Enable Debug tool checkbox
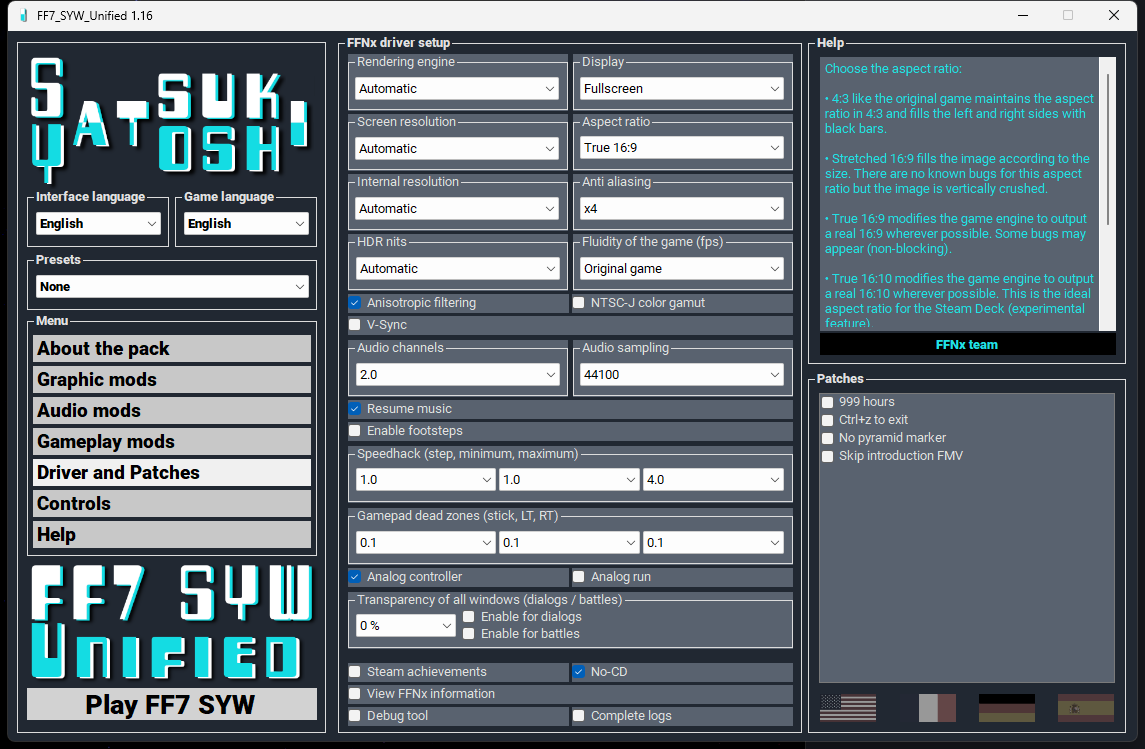This screenshot has width=1145, height=749. 355,715
